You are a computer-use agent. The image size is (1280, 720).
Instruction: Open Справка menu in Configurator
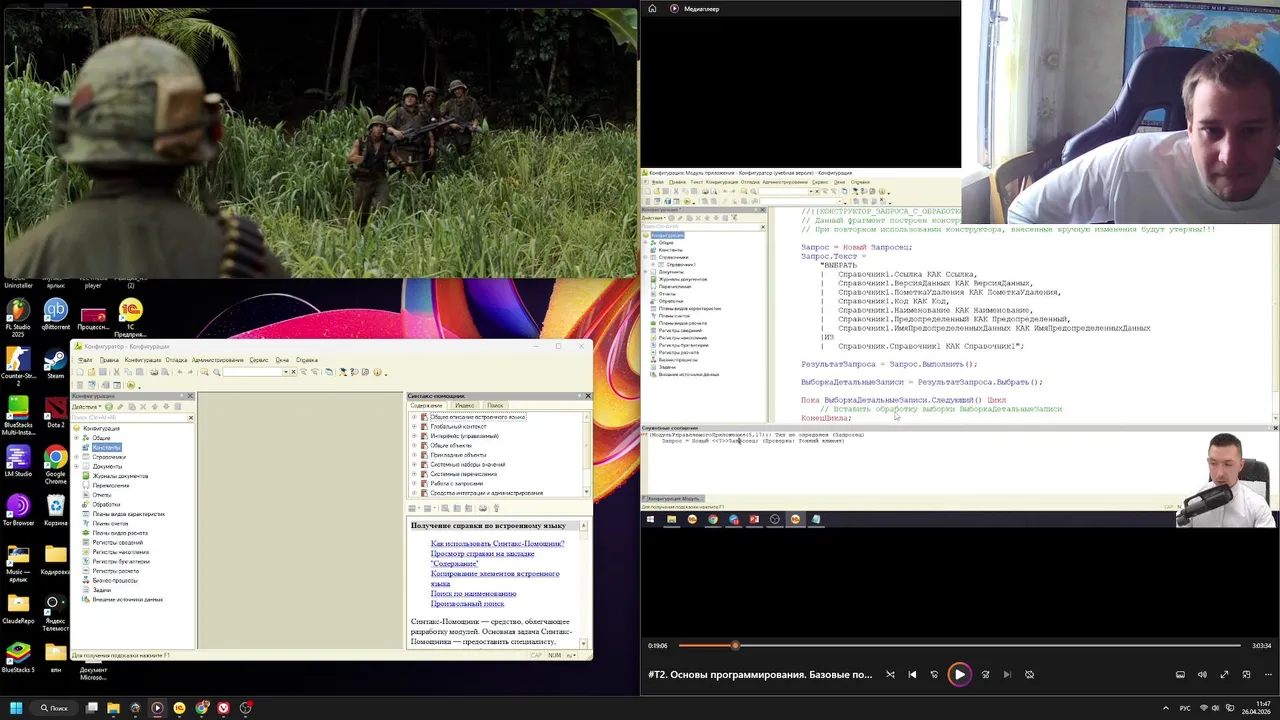307,360
